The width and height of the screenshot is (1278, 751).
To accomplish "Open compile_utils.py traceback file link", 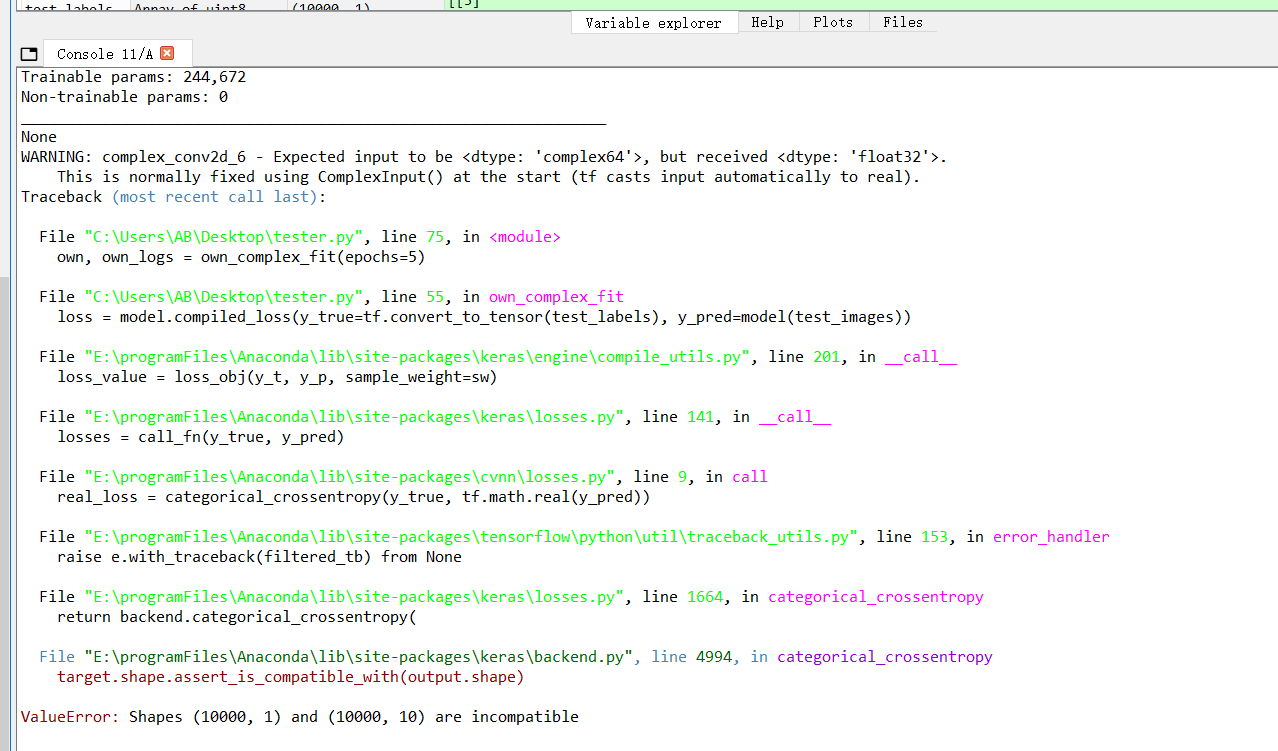I will (418, 357).
